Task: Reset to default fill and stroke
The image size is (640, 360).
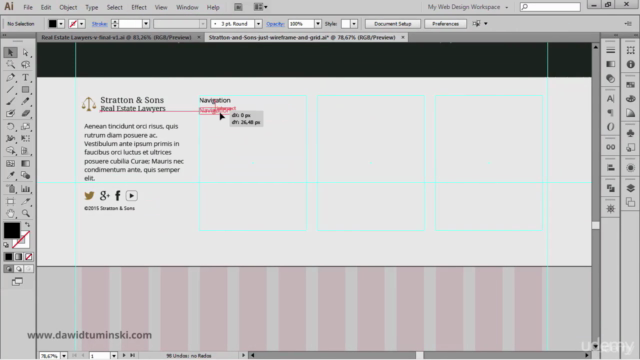Action: (6, 245)
